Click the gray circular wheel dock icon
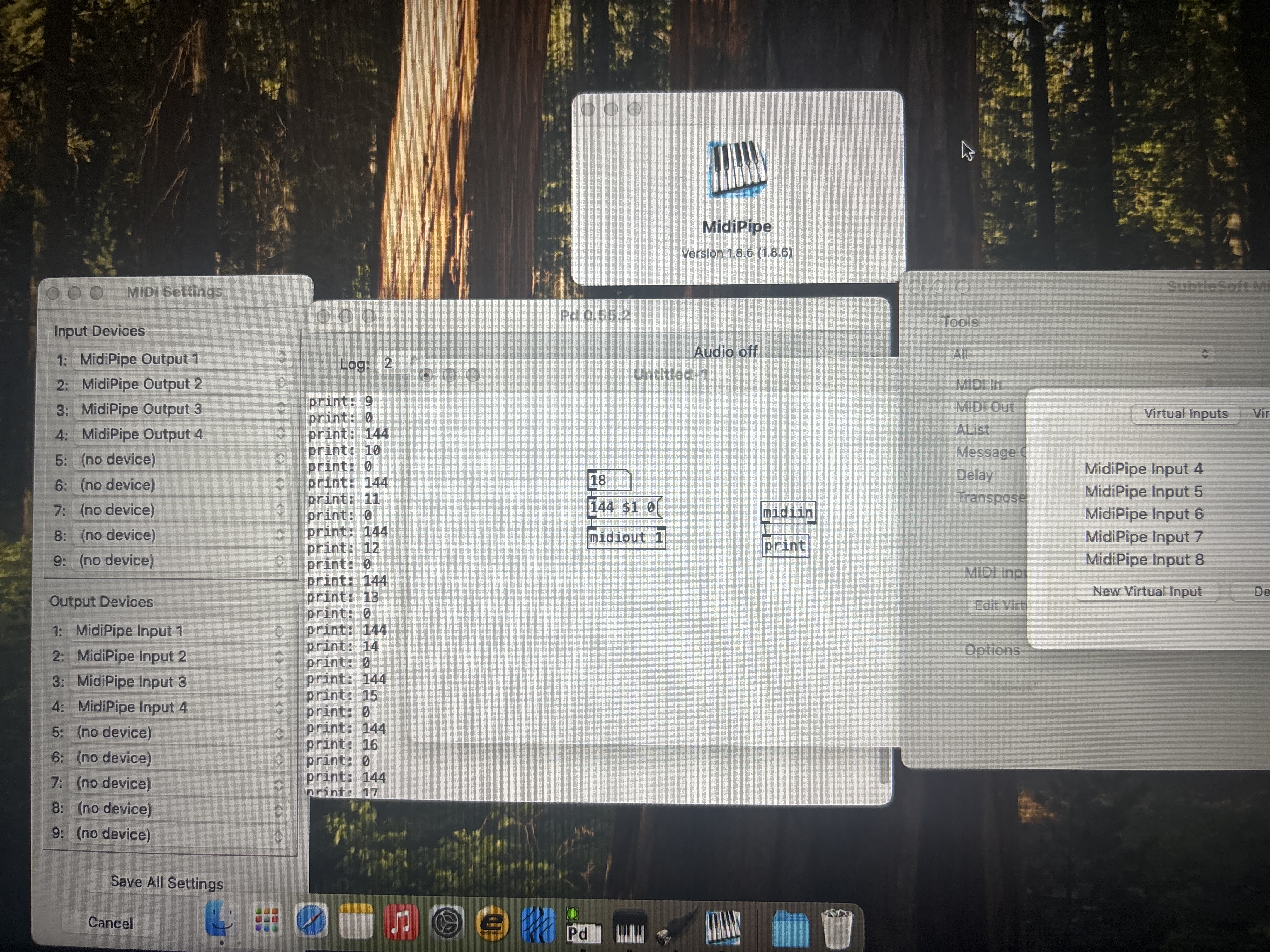Viewport: 1270px width, 952px height. (x=447, y=923)
